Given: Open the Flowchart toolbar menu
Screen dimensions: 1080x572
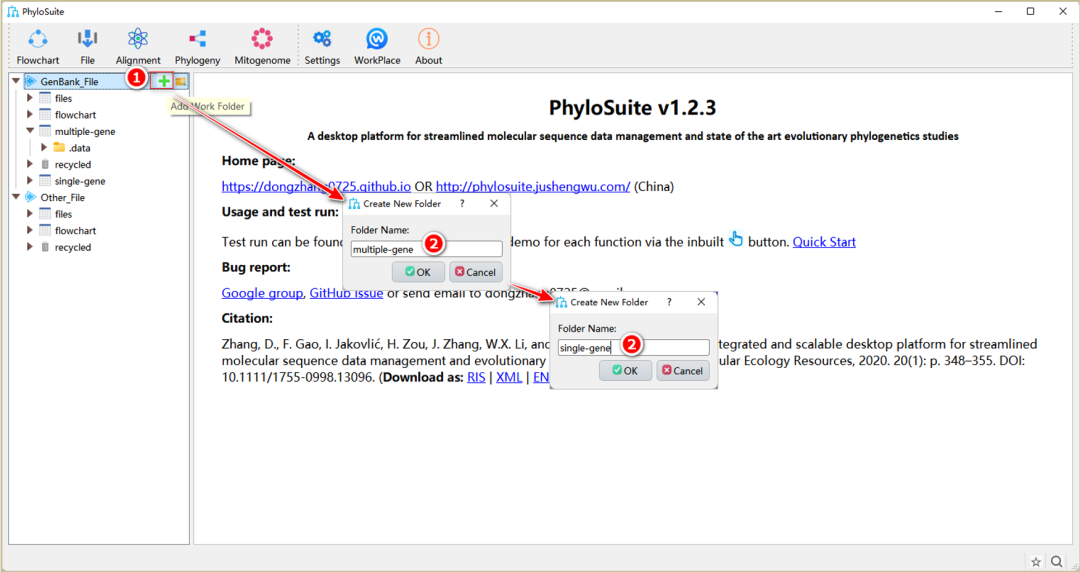Looking at the screenshot, I should [38, 47].
